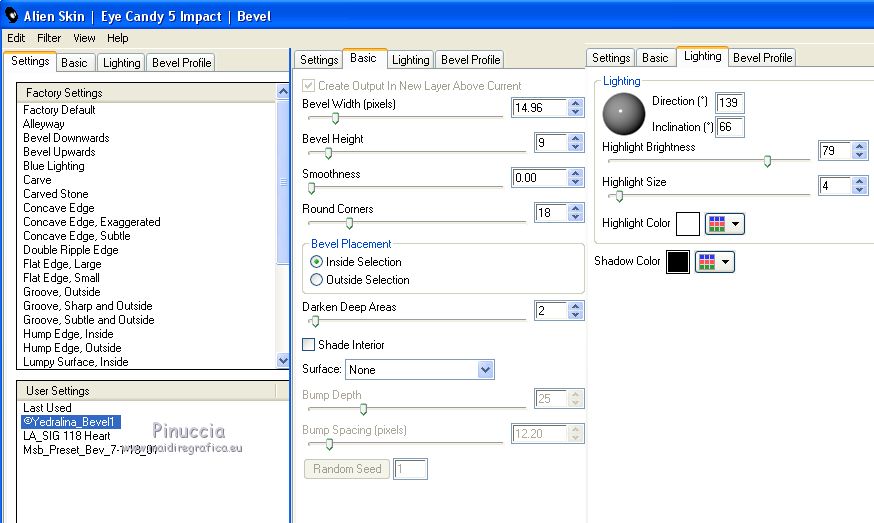Select the Carved Stone preset
The image size is (874, 523).
coord(56,193)
